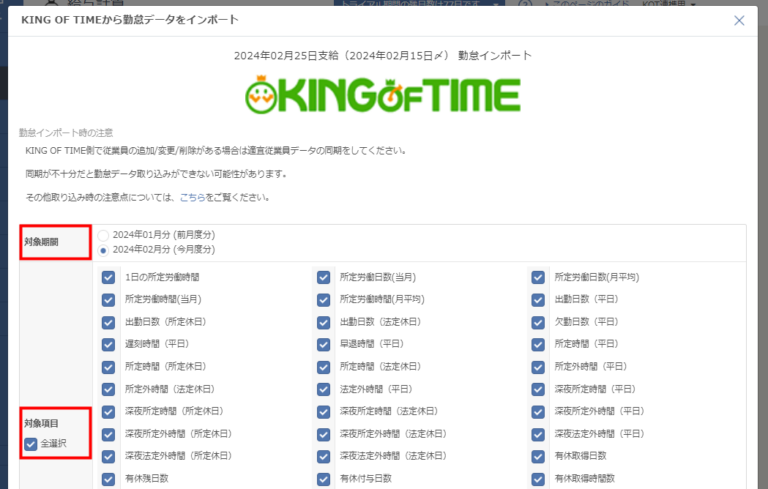The width and height of the screenshot is (768, 489).
Task: Uncheck 法定外時間（平日） checkbox
Action: (x=324, y=389)
